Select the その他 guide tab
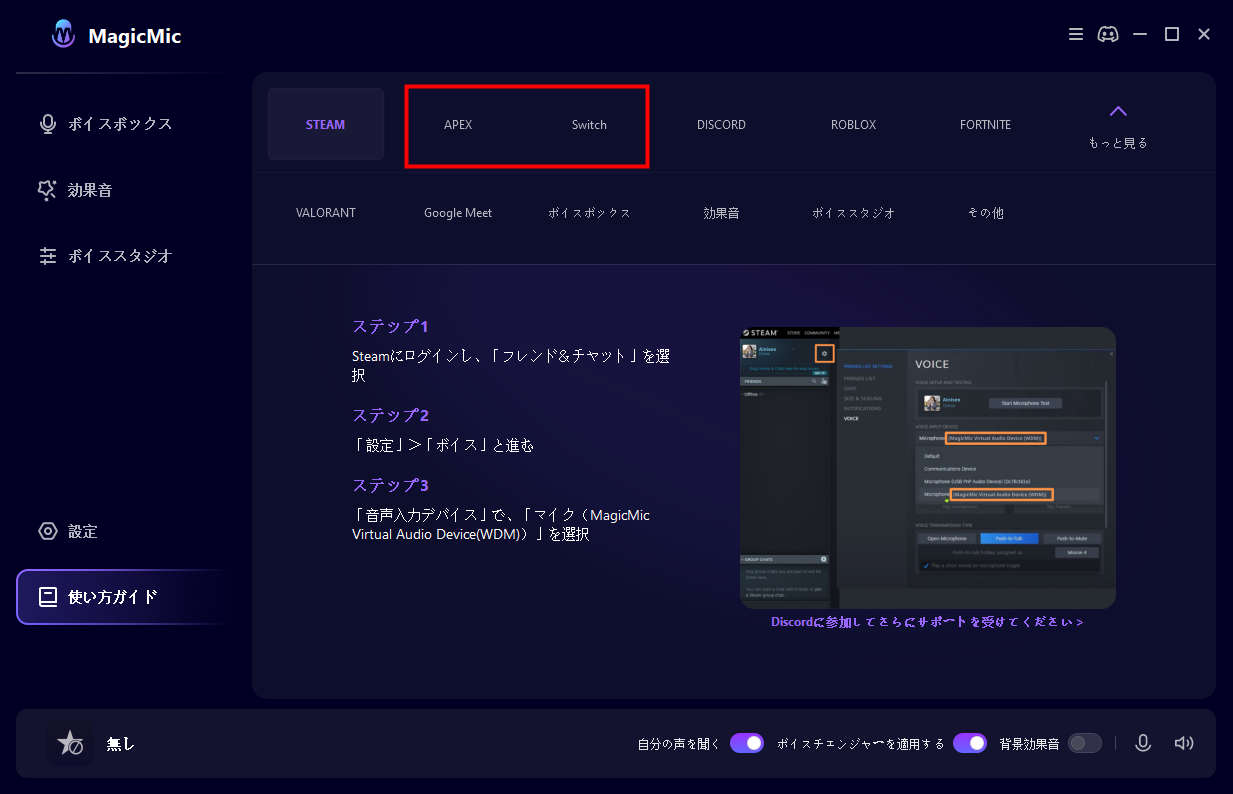The height and width of the screenshot is (794, 1233). tap(985, 213)
